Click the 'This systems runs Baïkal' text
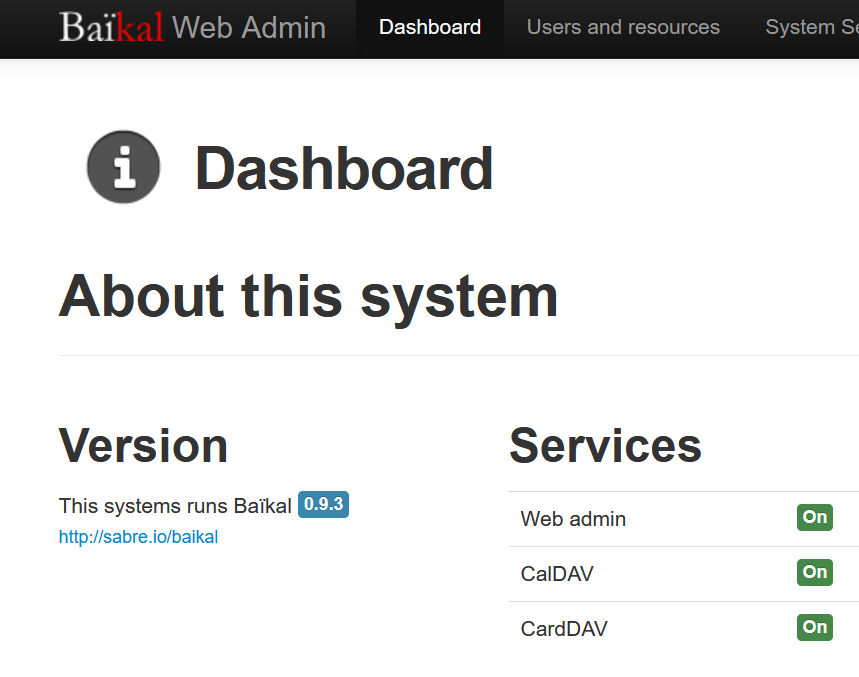The height and width of the screenshot is (677, 859). click(175, 506)
